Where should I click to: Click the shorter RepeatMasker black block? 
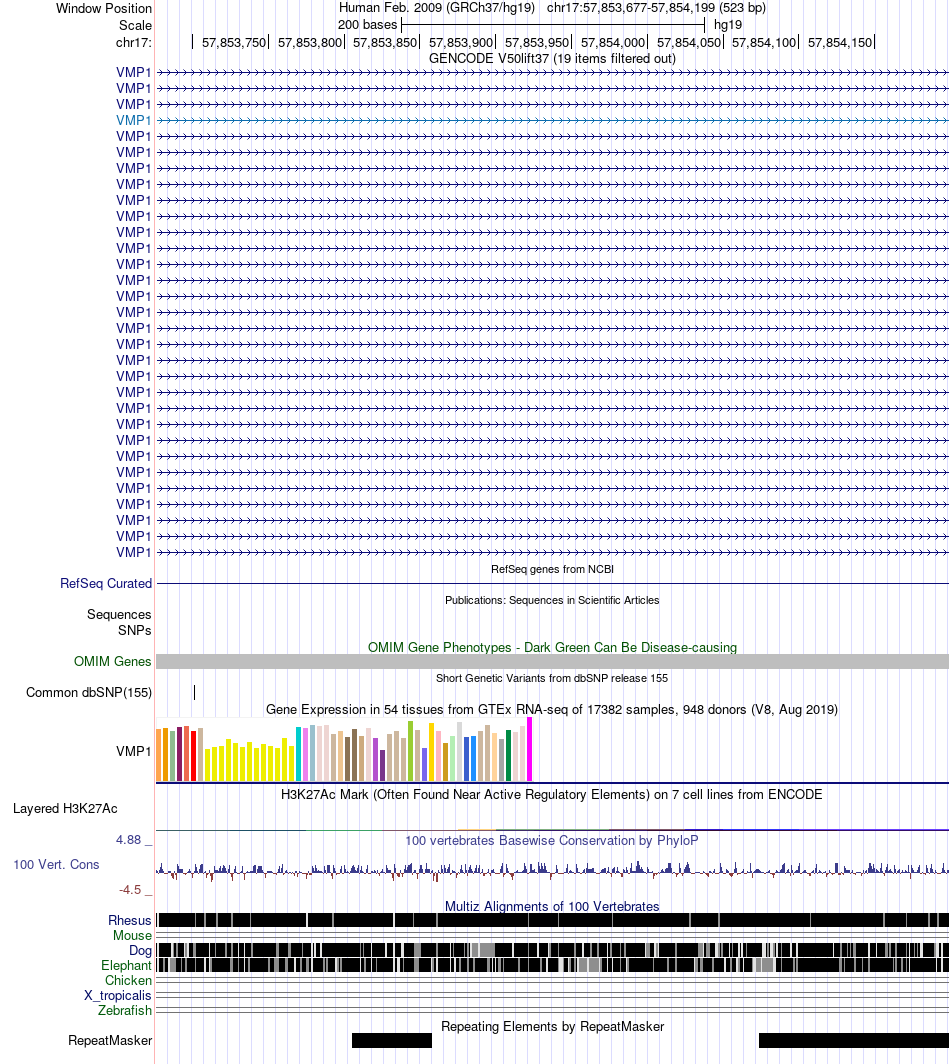coord(392,1040)
